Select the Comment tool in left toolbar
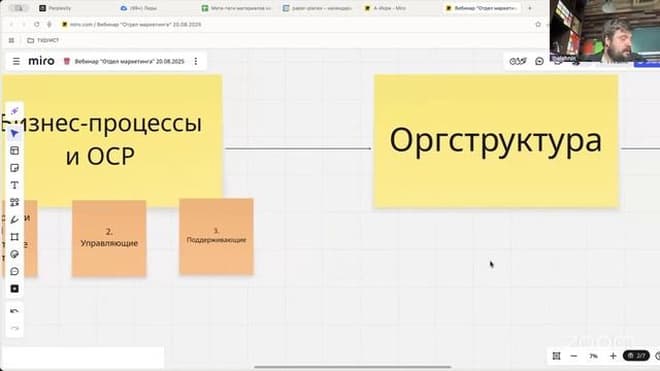The width and height of the screenshot is (660, 371). pos(14,272)
